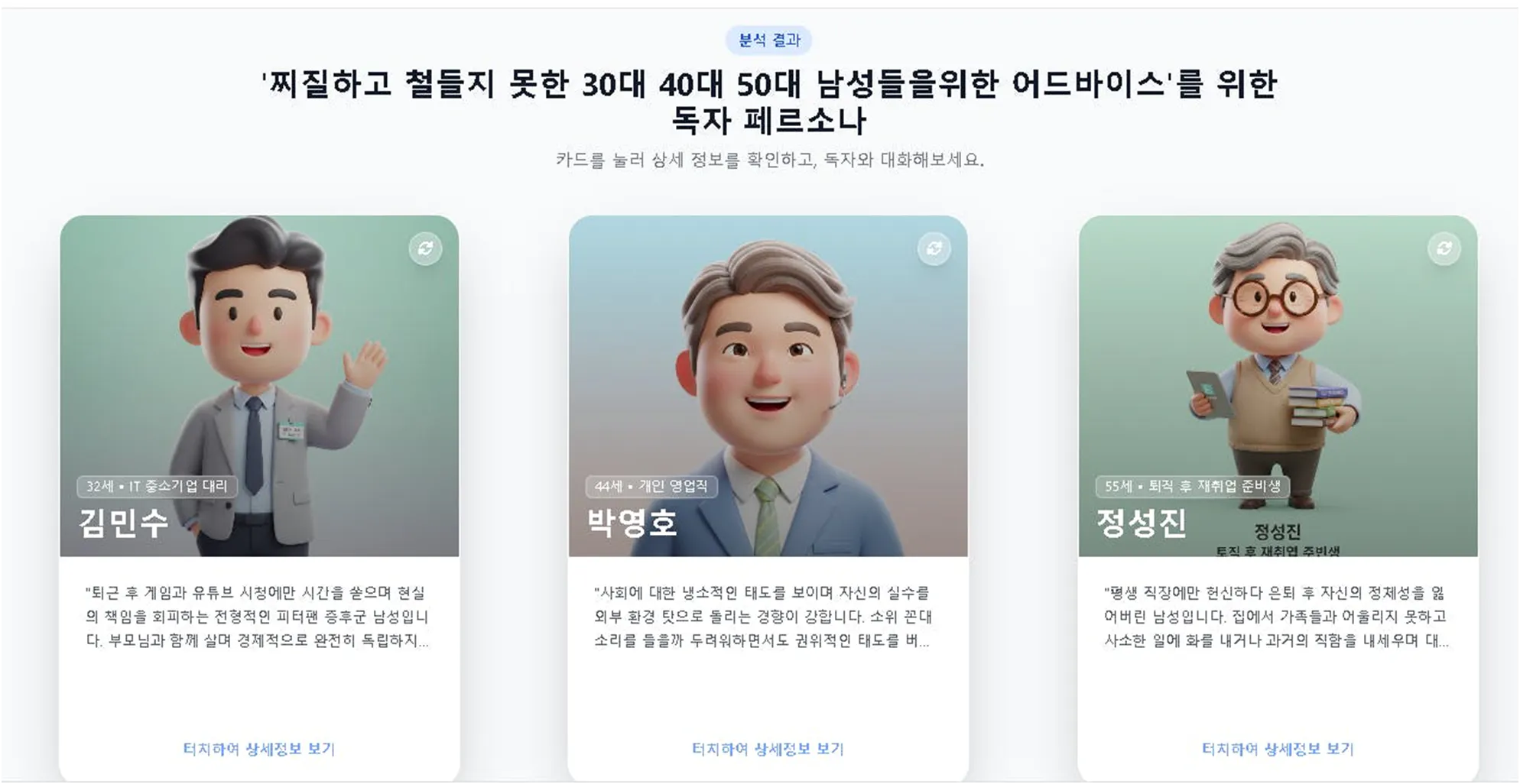Click the 32세 IT 중소기업 대리 tag

[158, 486]
